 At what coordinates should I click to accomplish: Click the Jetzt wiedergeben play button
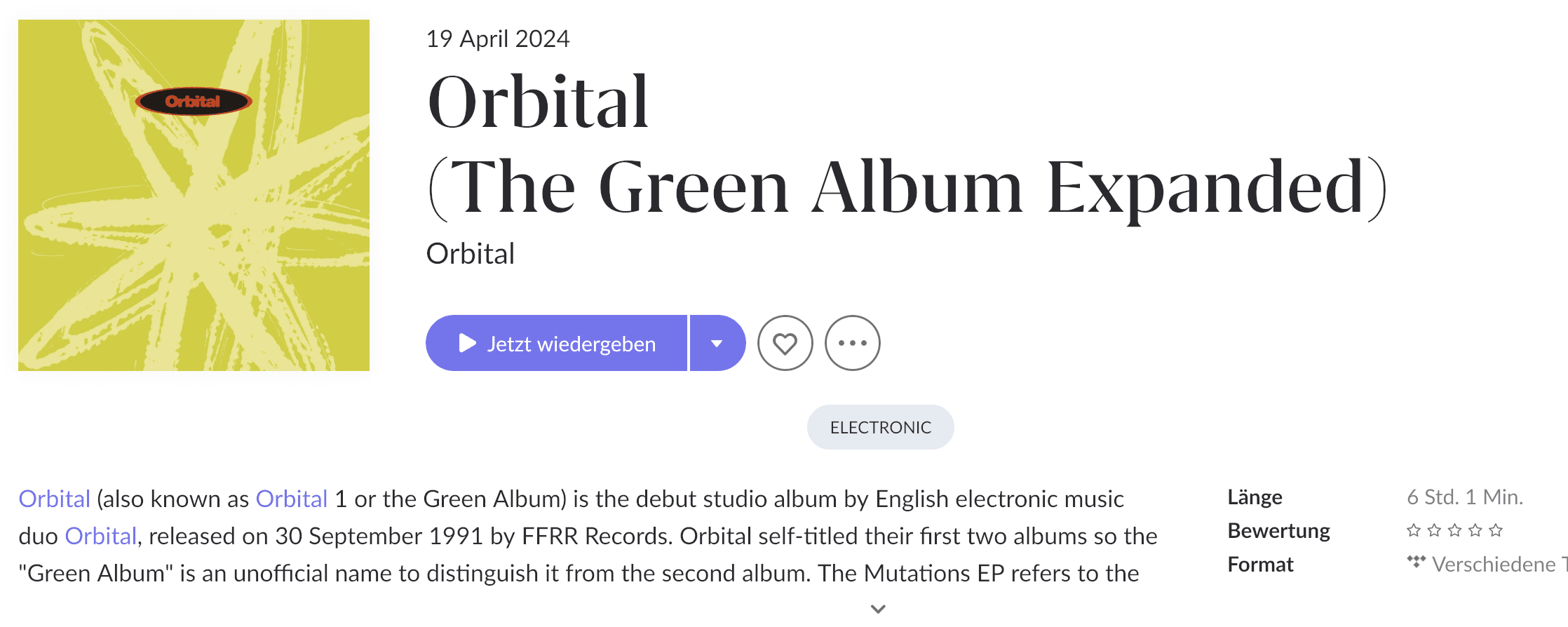pyautogui.click(x=556, y=343)
